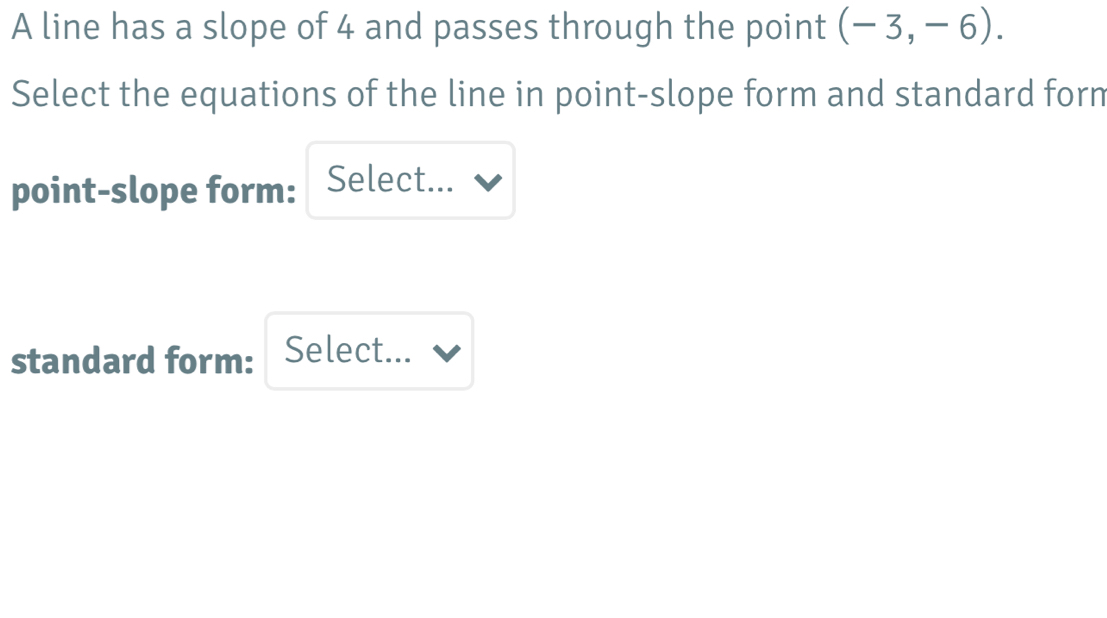1107x618 pixels.
Task: Open the point-slope form dropdown
Action: (410, 181)
